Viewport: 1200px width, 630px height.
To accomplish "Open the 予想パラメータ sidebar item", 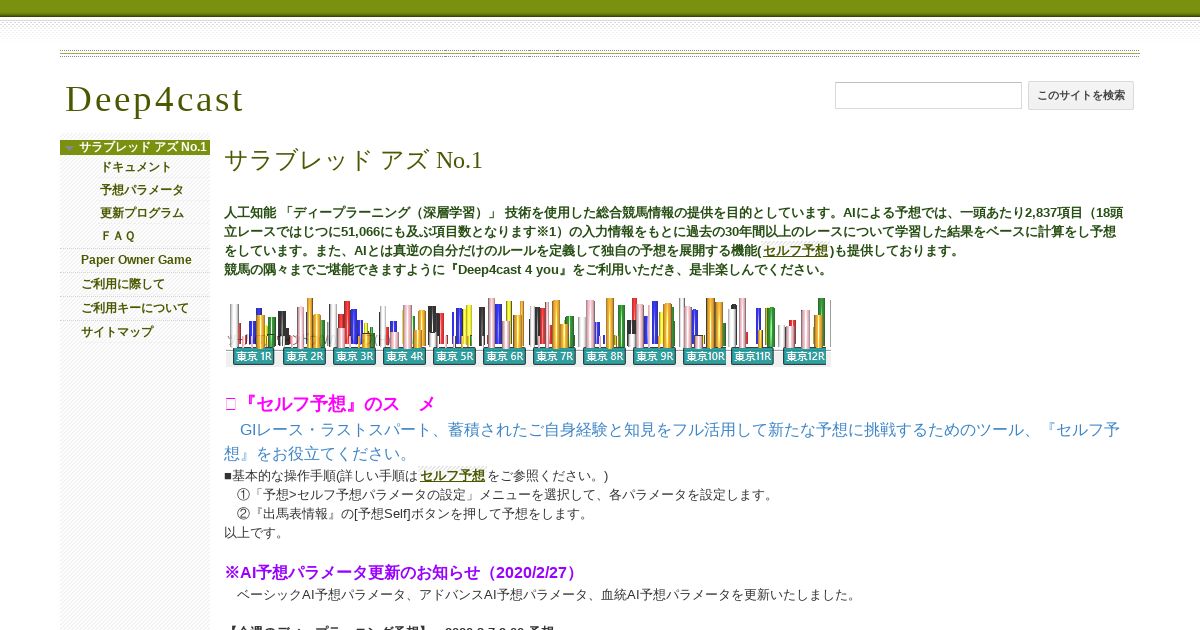I will pos(142,190).
